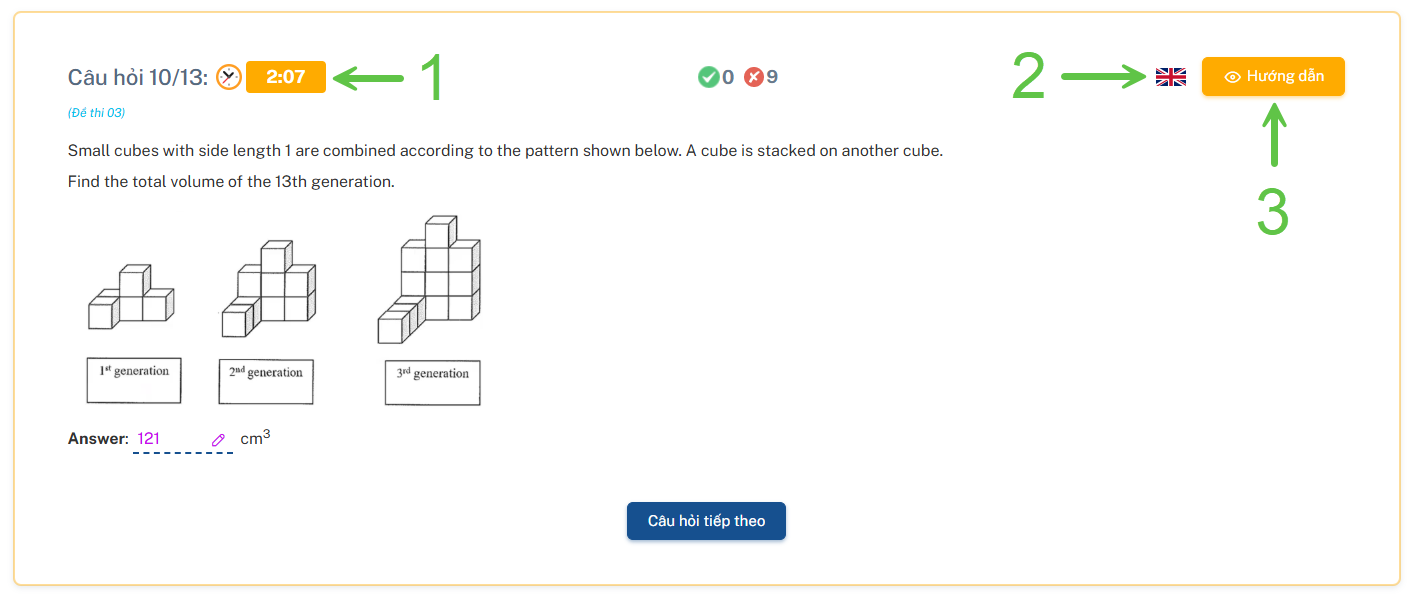This screenshot has height=596, width=1410.
Task: Click the 2nd generation label box
Action: pyautogui.click(x=265, y=381)
